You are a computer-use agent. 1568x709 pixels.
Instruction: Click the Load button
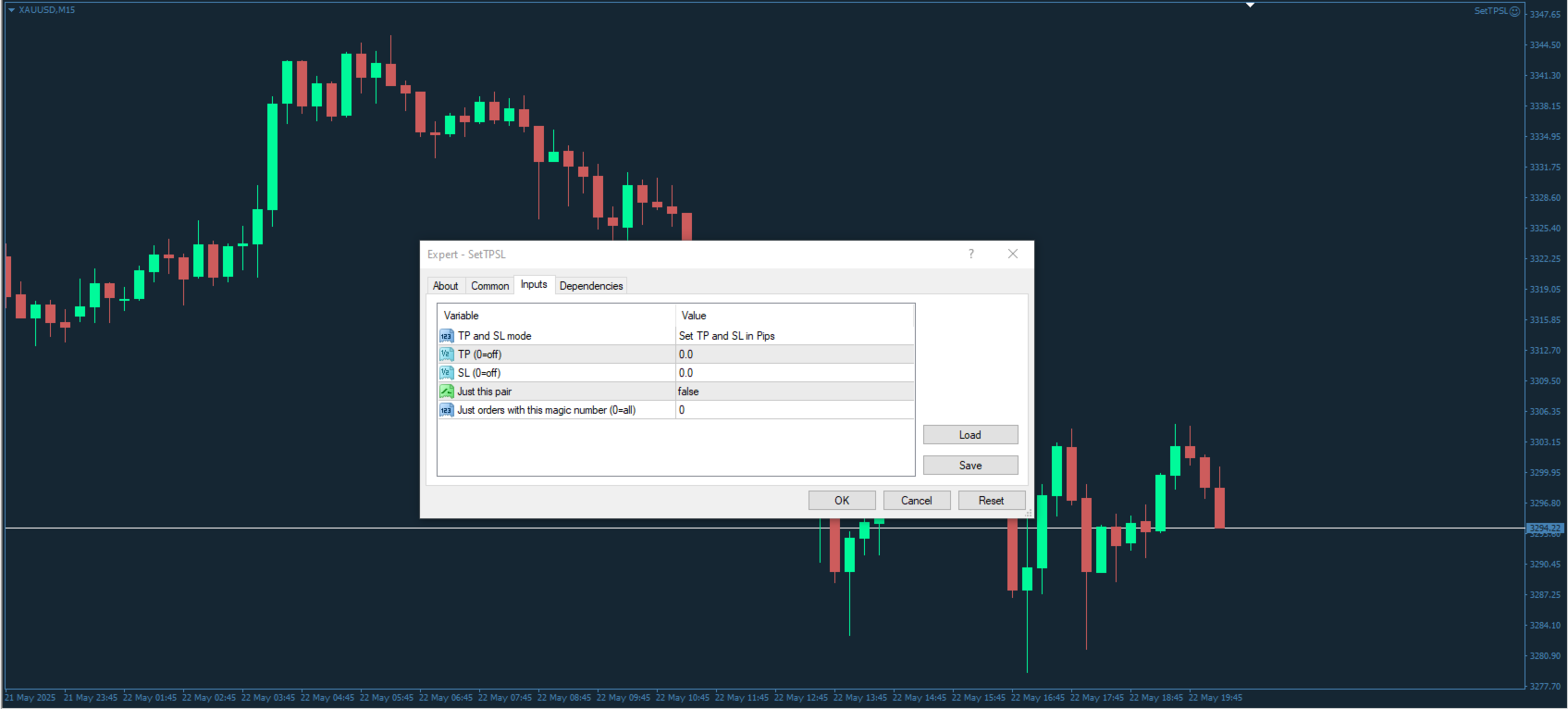[x=970, y=435]
